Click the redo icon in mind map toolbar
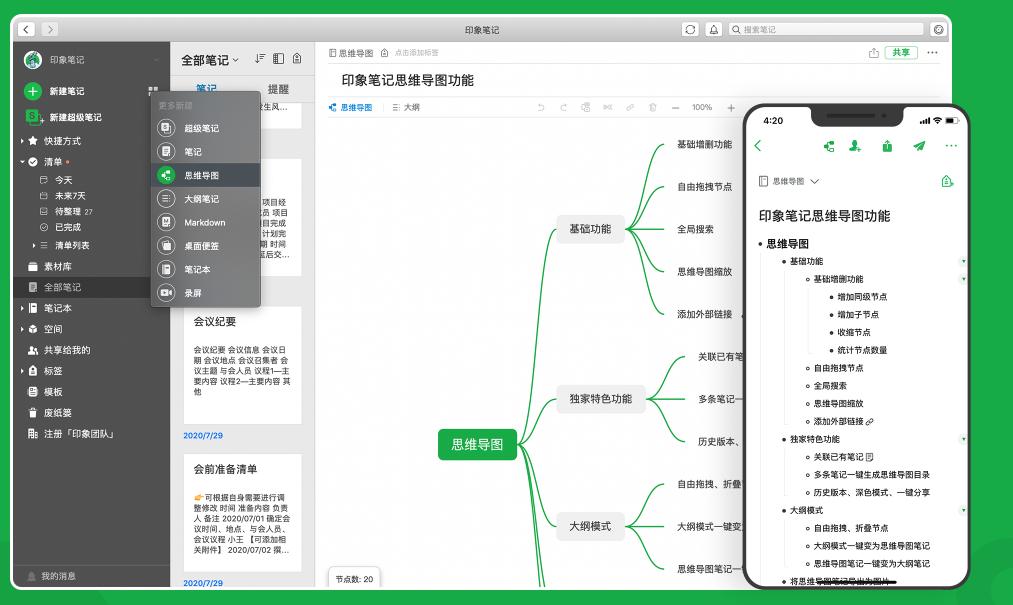 tap(563, 107)
